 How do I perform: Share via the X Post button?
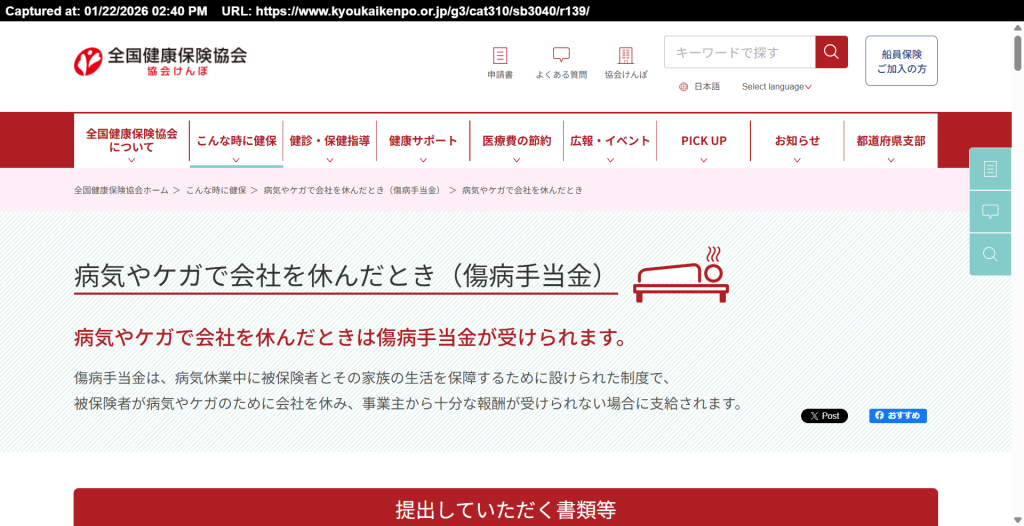click(824, 416)
